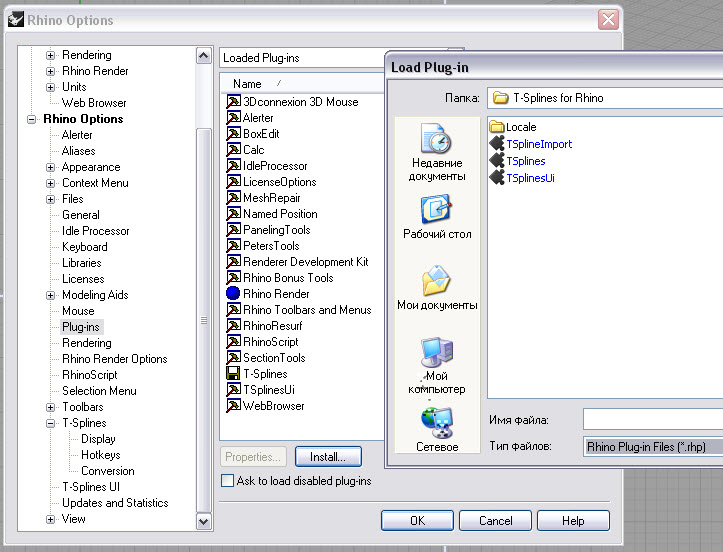Viewport: 723px width, 552px height.
Task: Click the BoxEdit plug-in icon
Action: [x=233, y=134]
